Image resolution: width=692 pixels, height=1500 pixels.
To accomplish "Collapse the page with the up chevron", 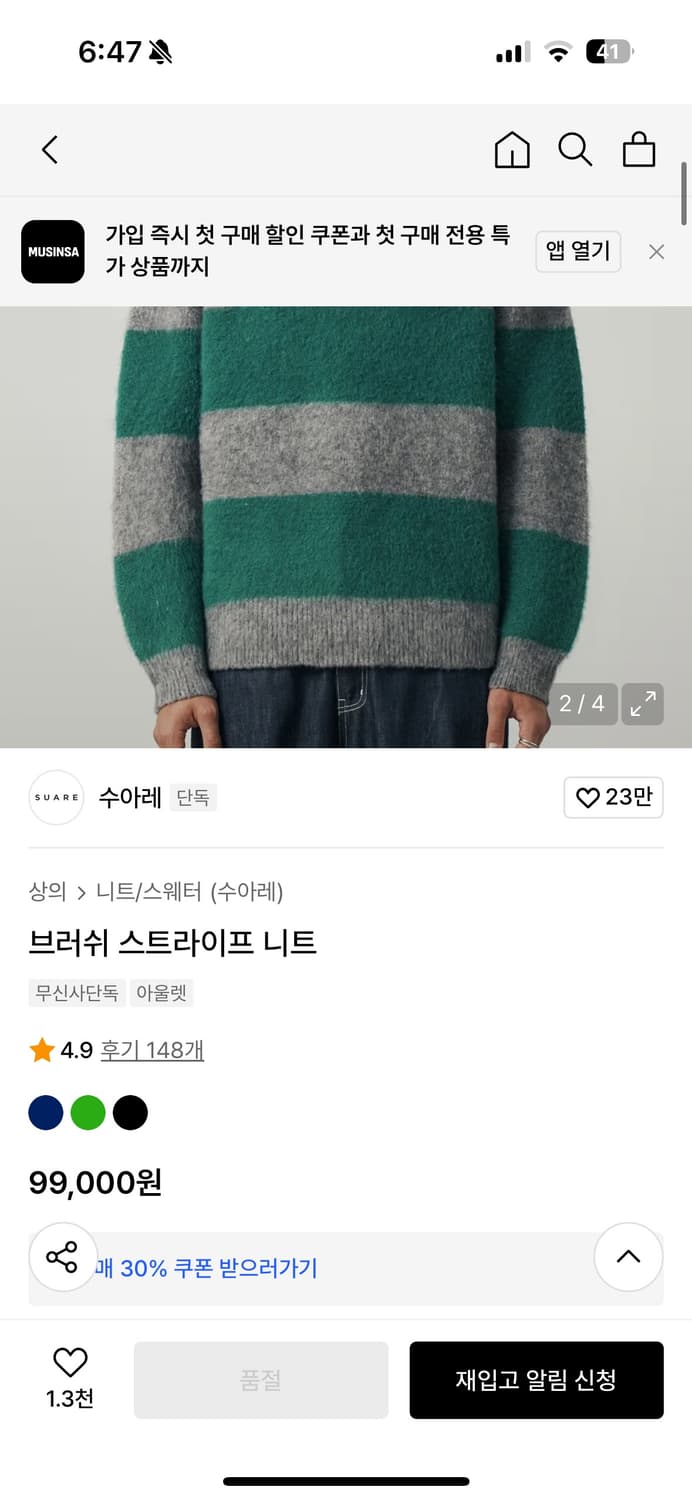I will pos(628,1257).
